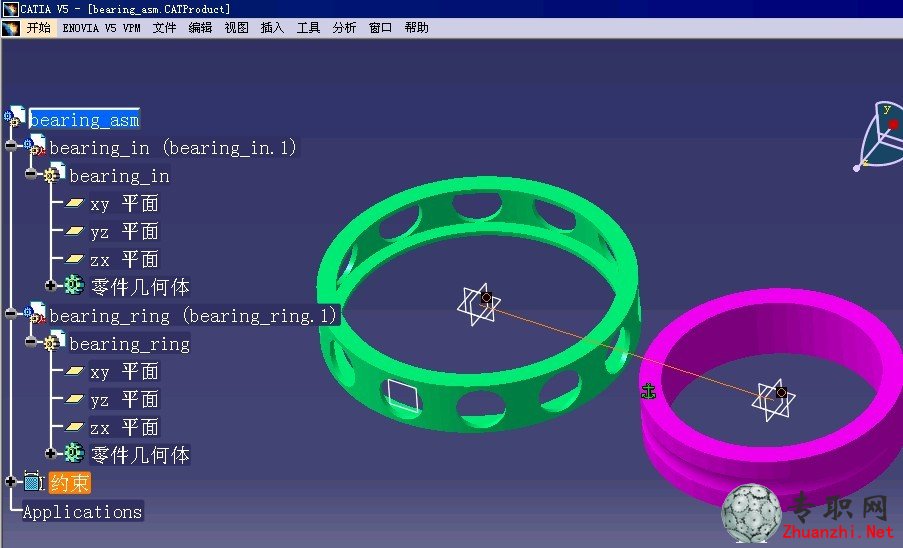Click bearing_ring (bearing_ring.1) instance icon

coord(35,313)
